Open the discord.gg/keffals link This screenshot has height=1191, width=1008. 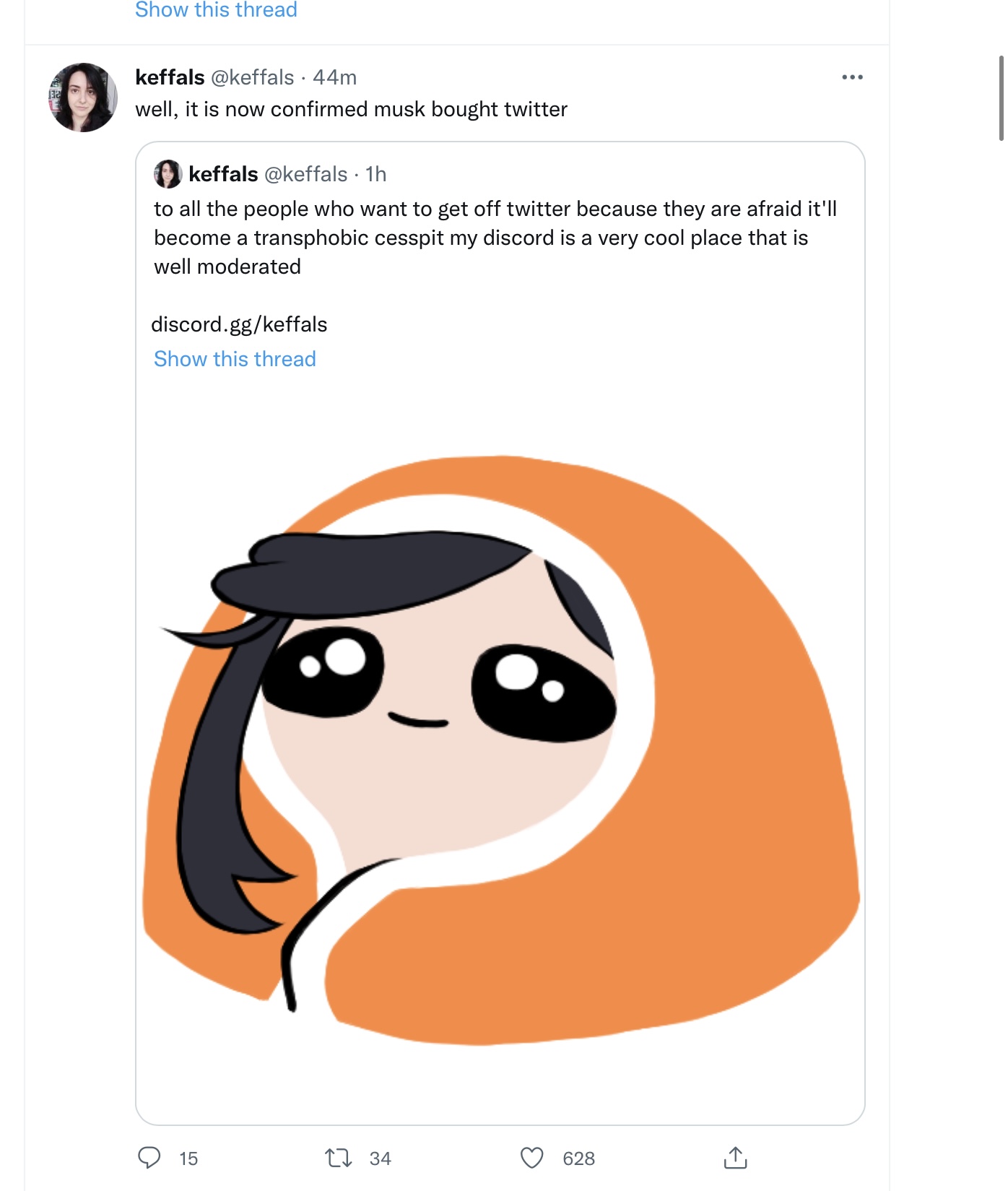click(x=239, y=324)
